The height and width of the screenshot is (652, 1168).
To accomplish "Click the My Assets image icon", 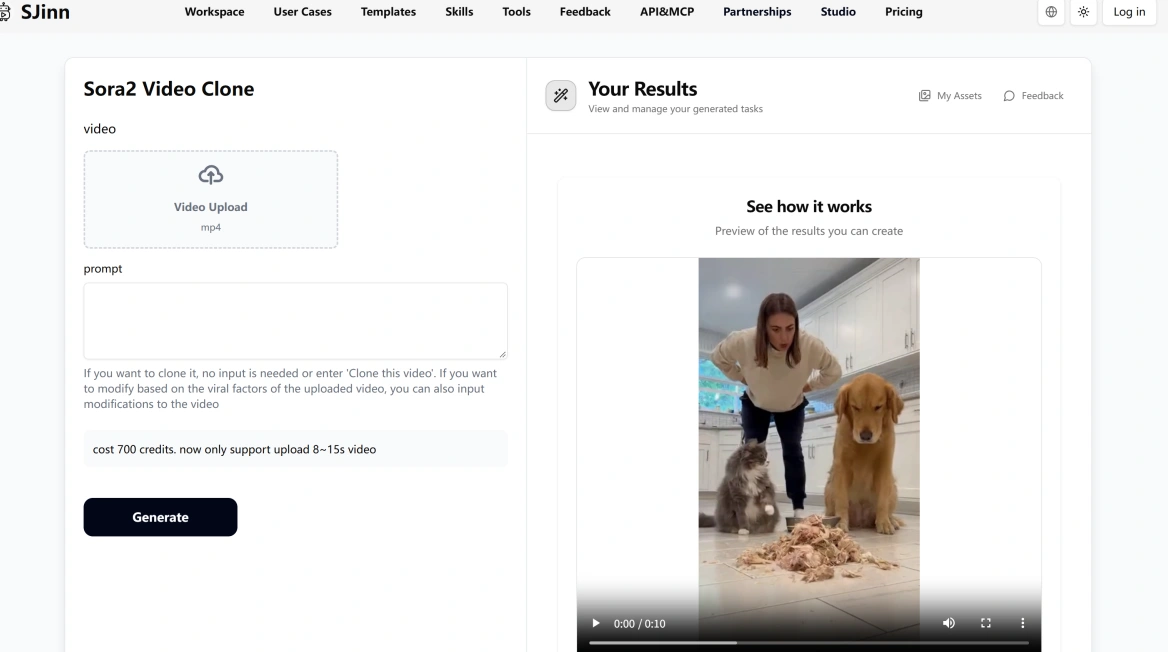I will point(924,95).
